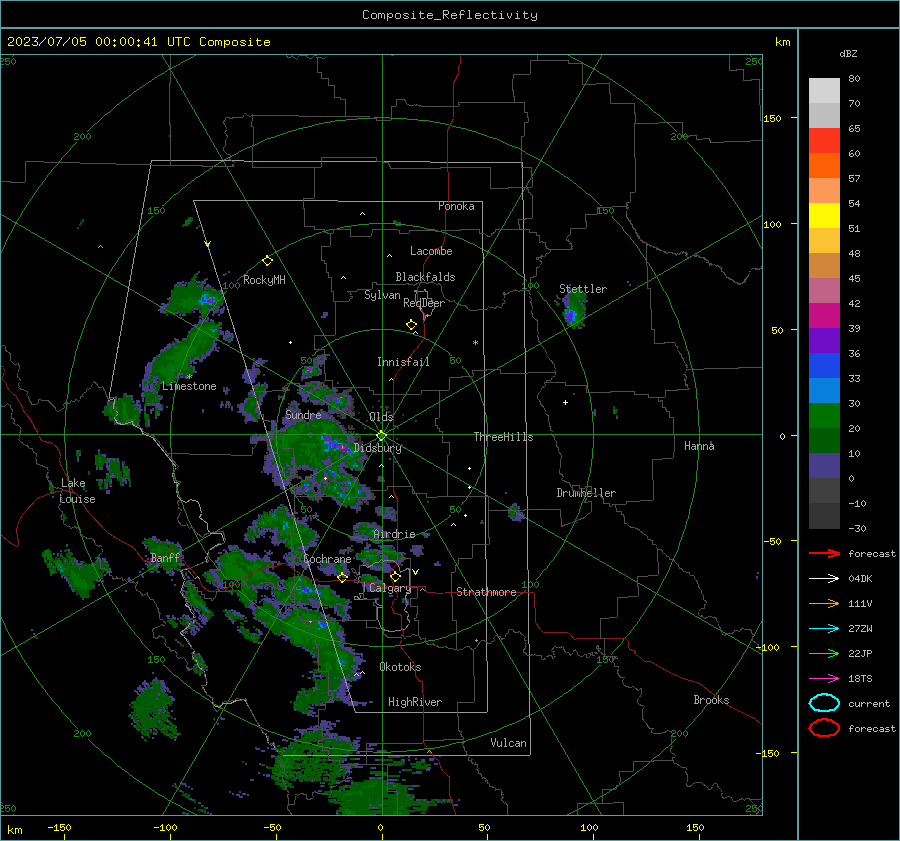Click the red forecast ellipse symbol
Image resolution: width=900 pixels, height=841 pixels.
tap(824, 728)
